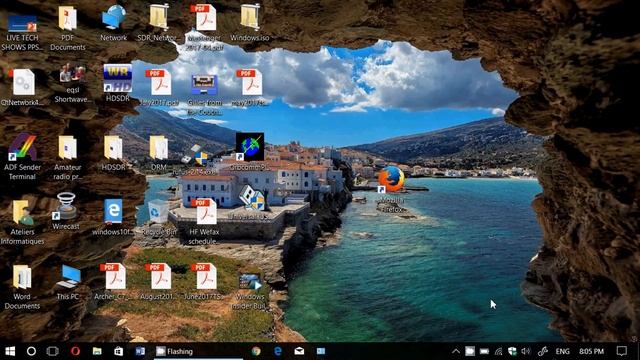This screenshot has height=360, width=640.
Task: Switch to the Flashing taskbar window
Action: tap(199, 351)
